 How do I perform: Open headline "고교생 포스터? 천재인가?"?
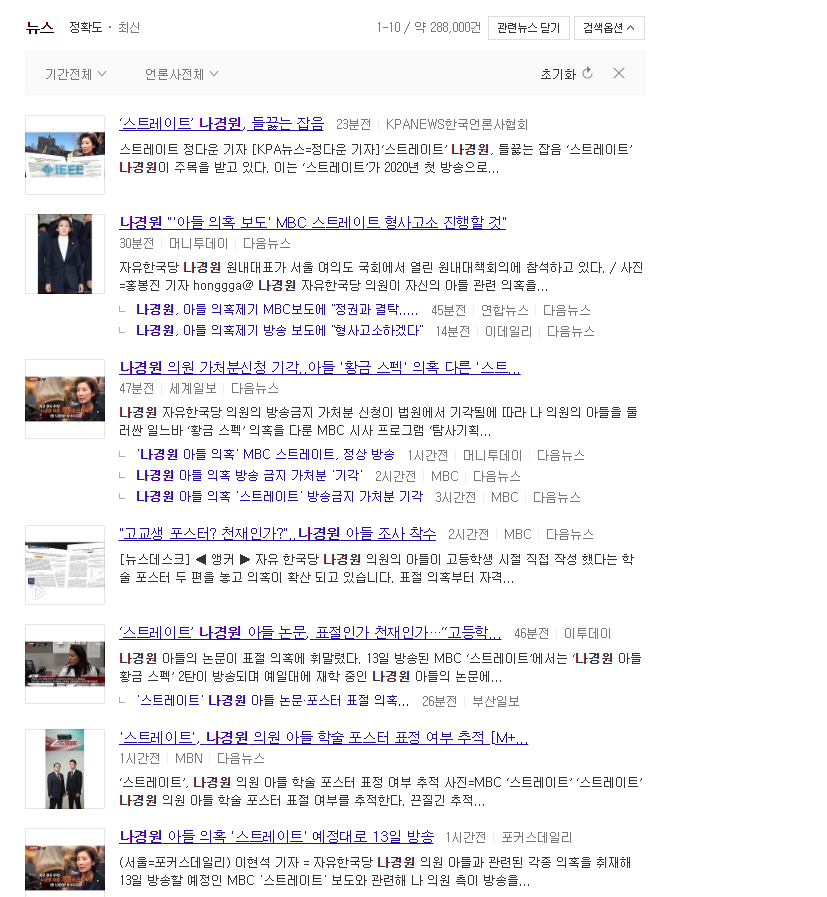tap(277, 534)
